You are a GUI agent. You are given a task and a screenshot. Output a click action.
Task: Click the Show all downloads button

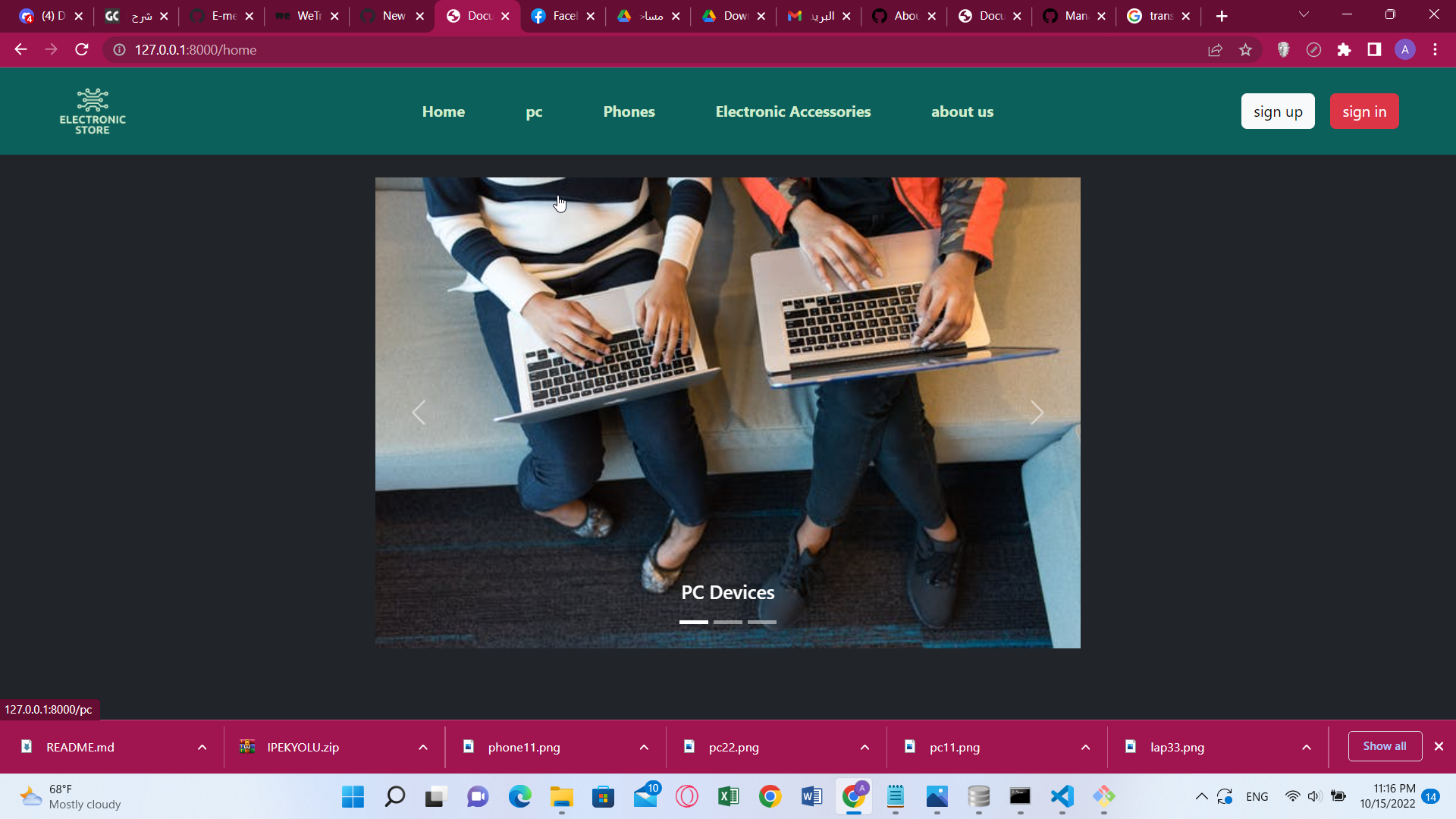point(1384,746)
